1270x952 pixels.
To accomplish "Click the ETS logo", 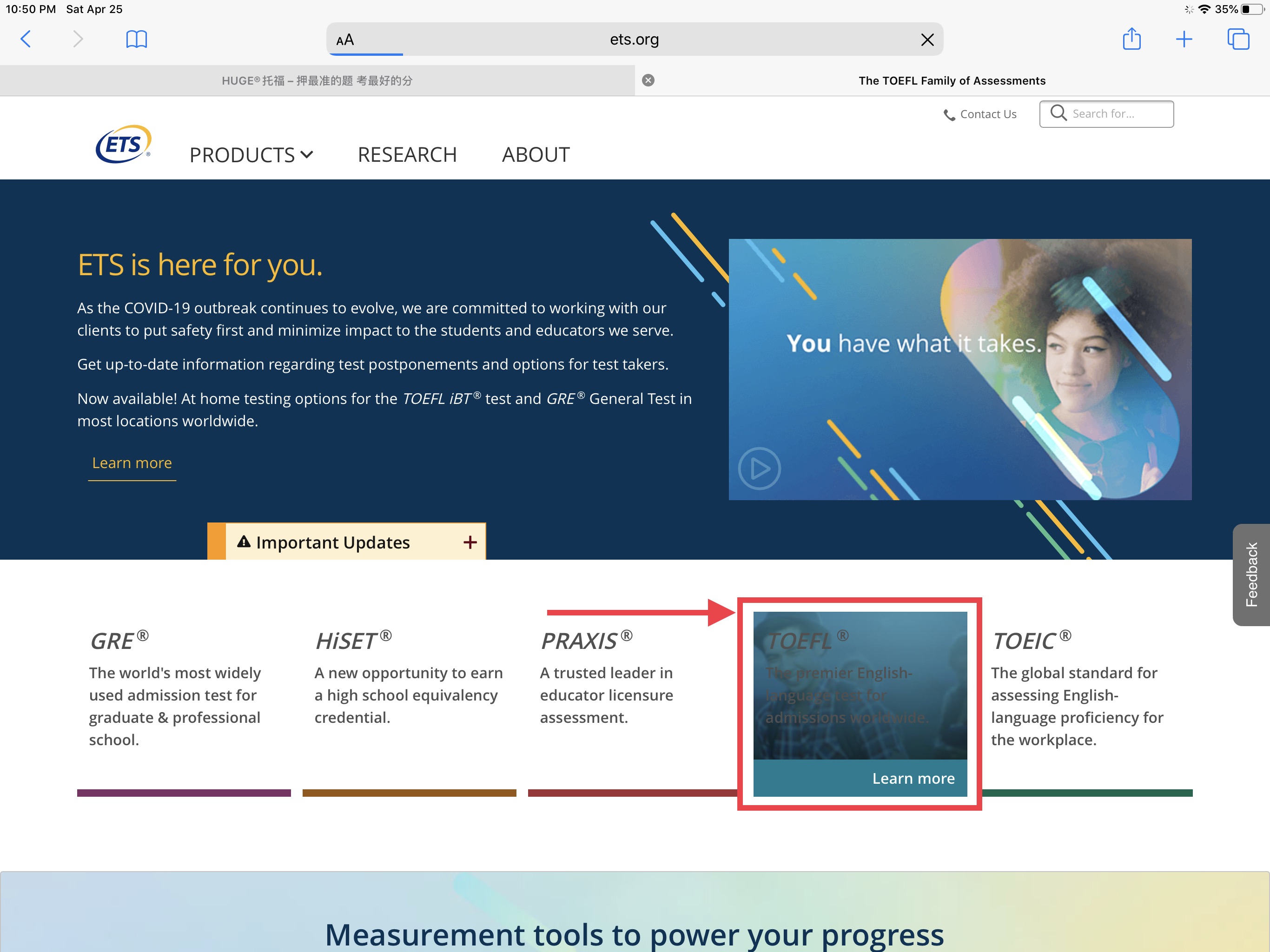I will (124, 144).
